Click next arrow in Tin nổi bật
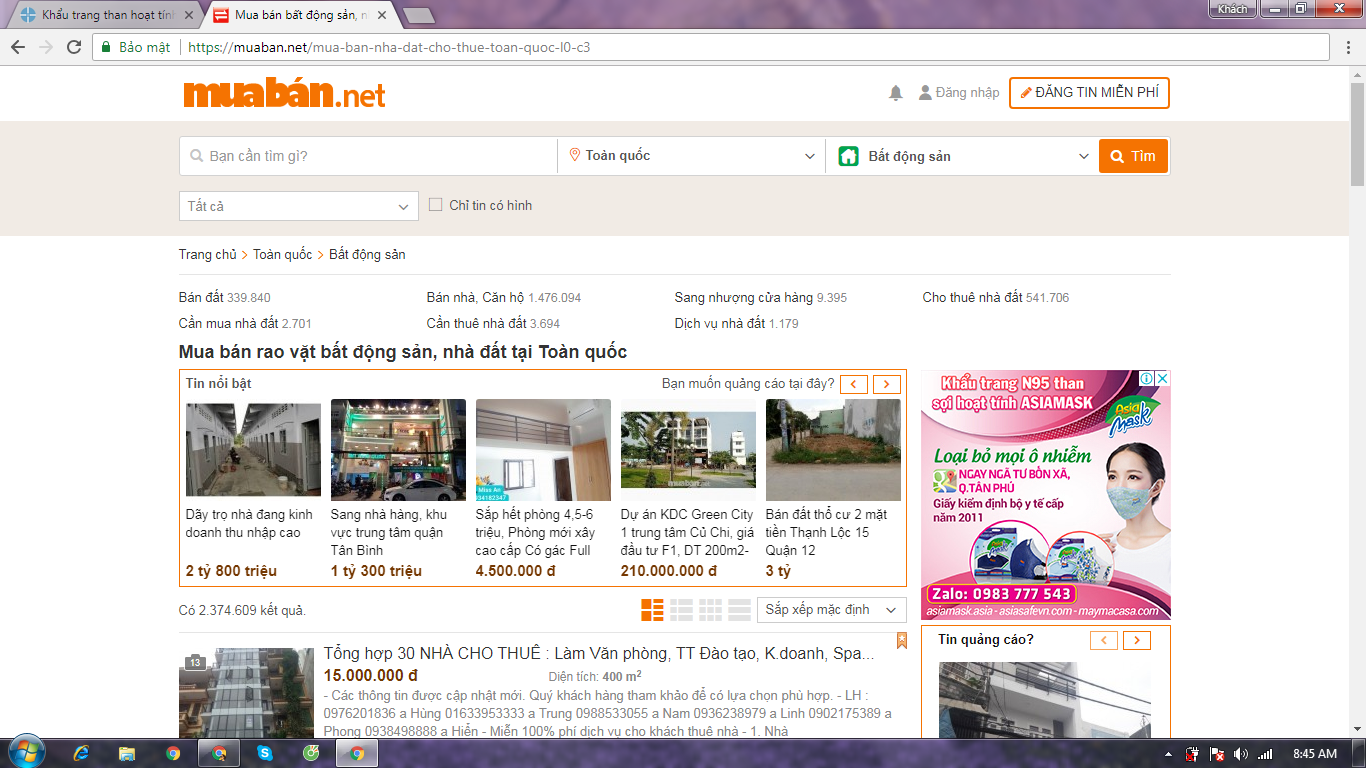The image size is (1366, 768). point(887,384)
